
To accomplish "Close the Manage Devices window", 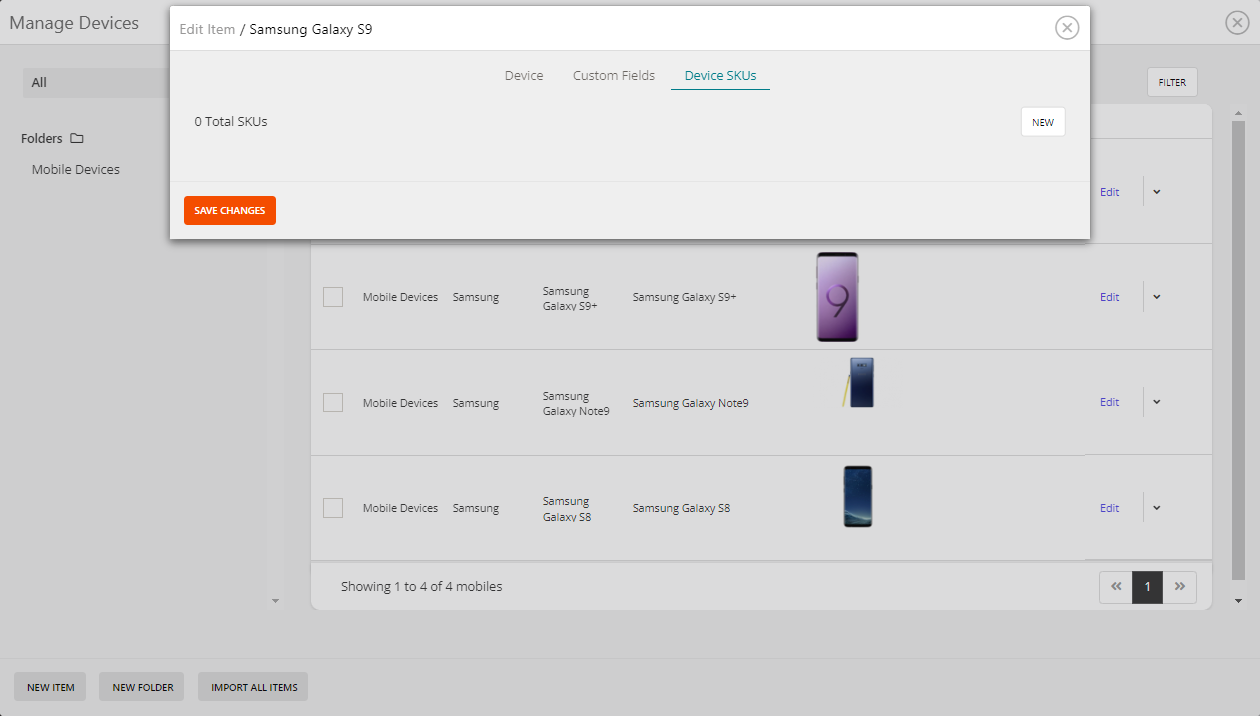I will (1237, 23).
